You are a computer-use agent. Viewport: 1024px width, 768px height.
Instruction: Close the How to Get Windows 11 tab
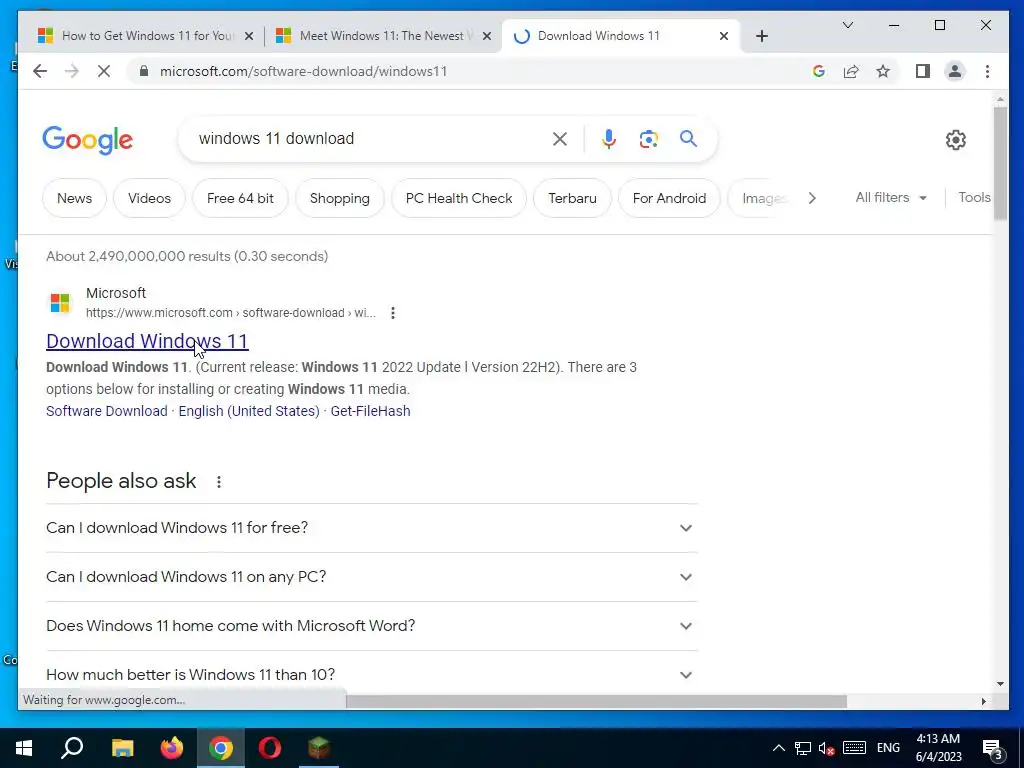[x=249, y=37]
